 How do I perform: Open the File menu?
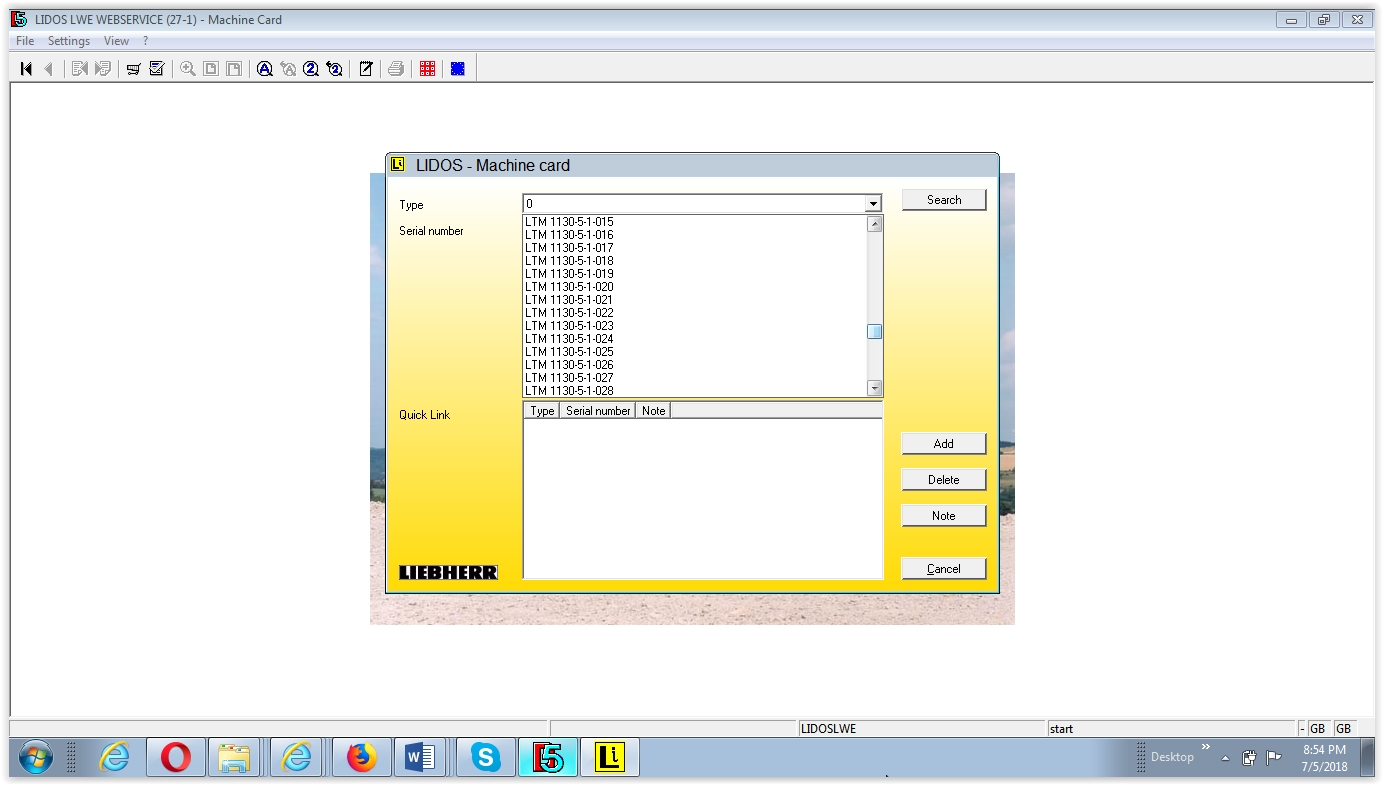[x=25, y=41]
